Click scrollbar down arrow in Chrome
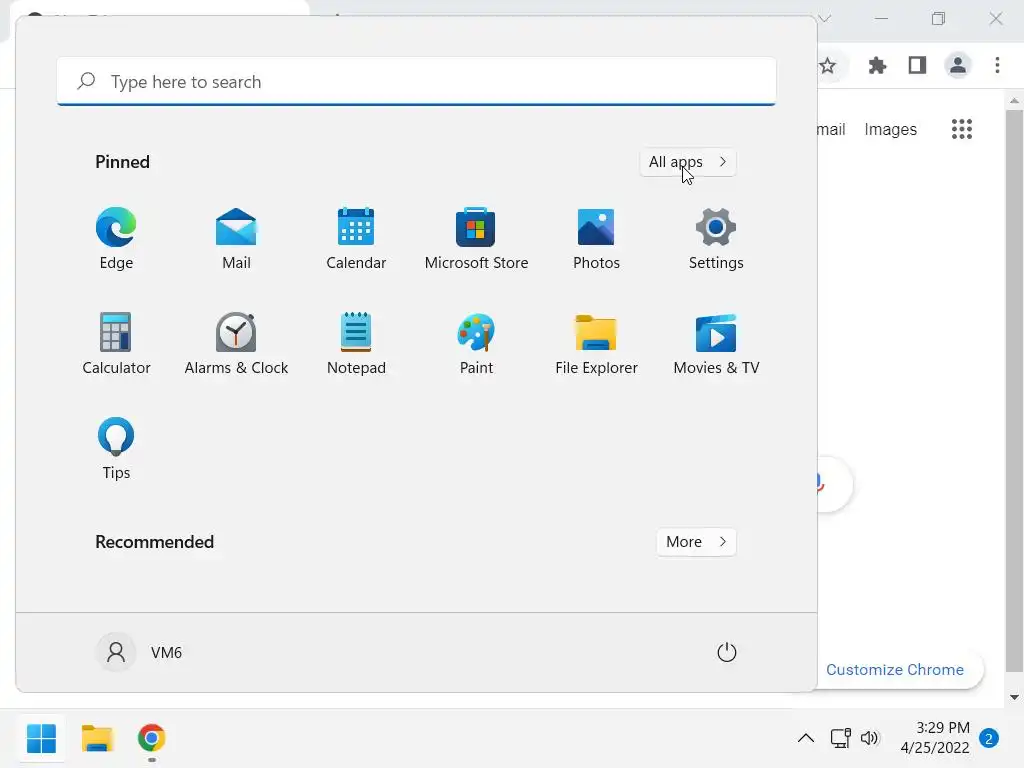The width and height of the screenshot is (1024, 768). pos(1014,697)
